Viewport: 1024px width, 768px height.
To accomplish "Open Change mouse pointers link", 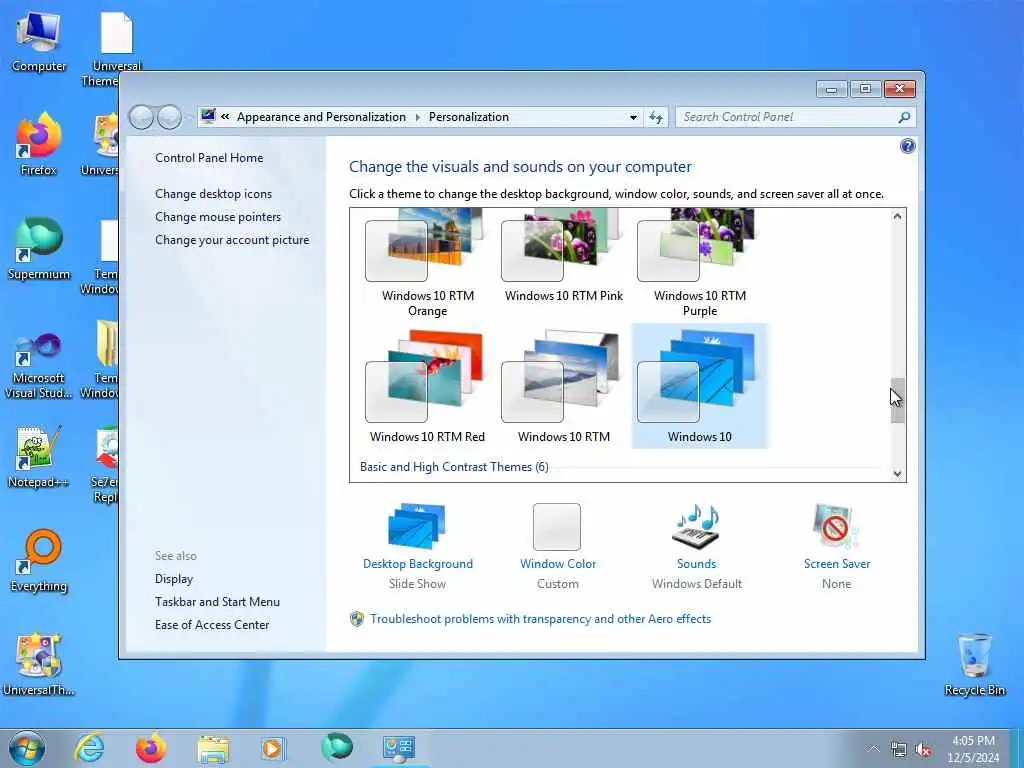I will point(217,217).
